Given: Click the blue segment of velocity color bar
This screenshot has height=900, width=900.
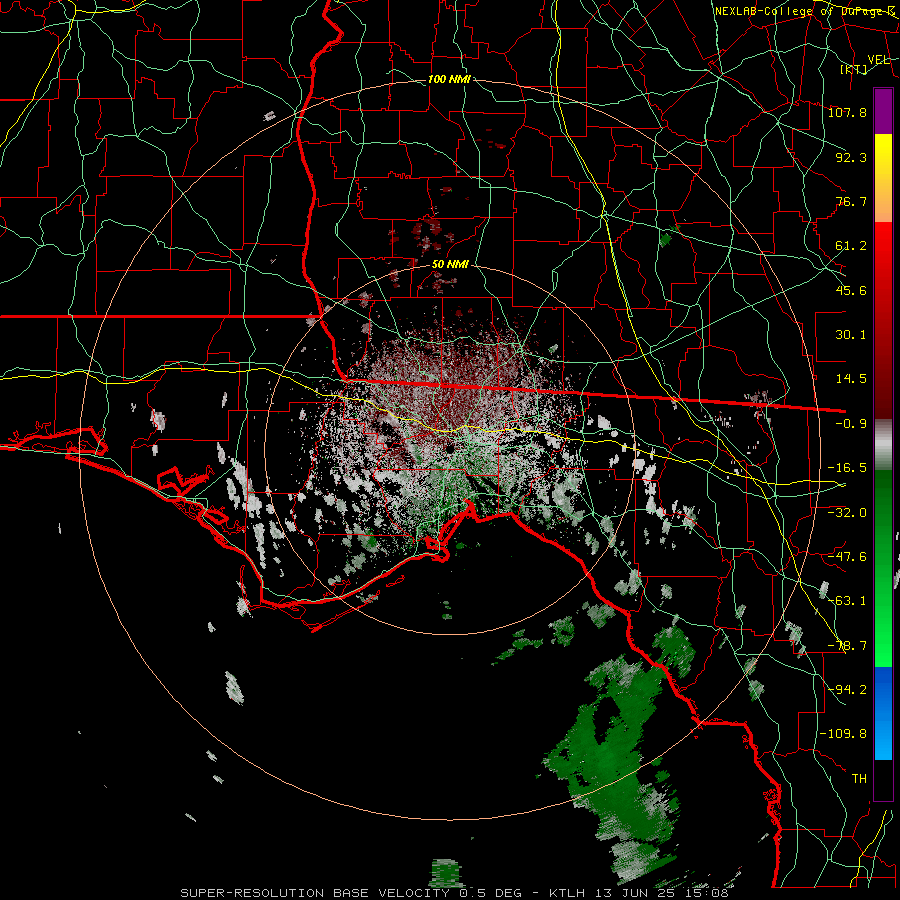Looking at the screenshot, I should 883,713.
